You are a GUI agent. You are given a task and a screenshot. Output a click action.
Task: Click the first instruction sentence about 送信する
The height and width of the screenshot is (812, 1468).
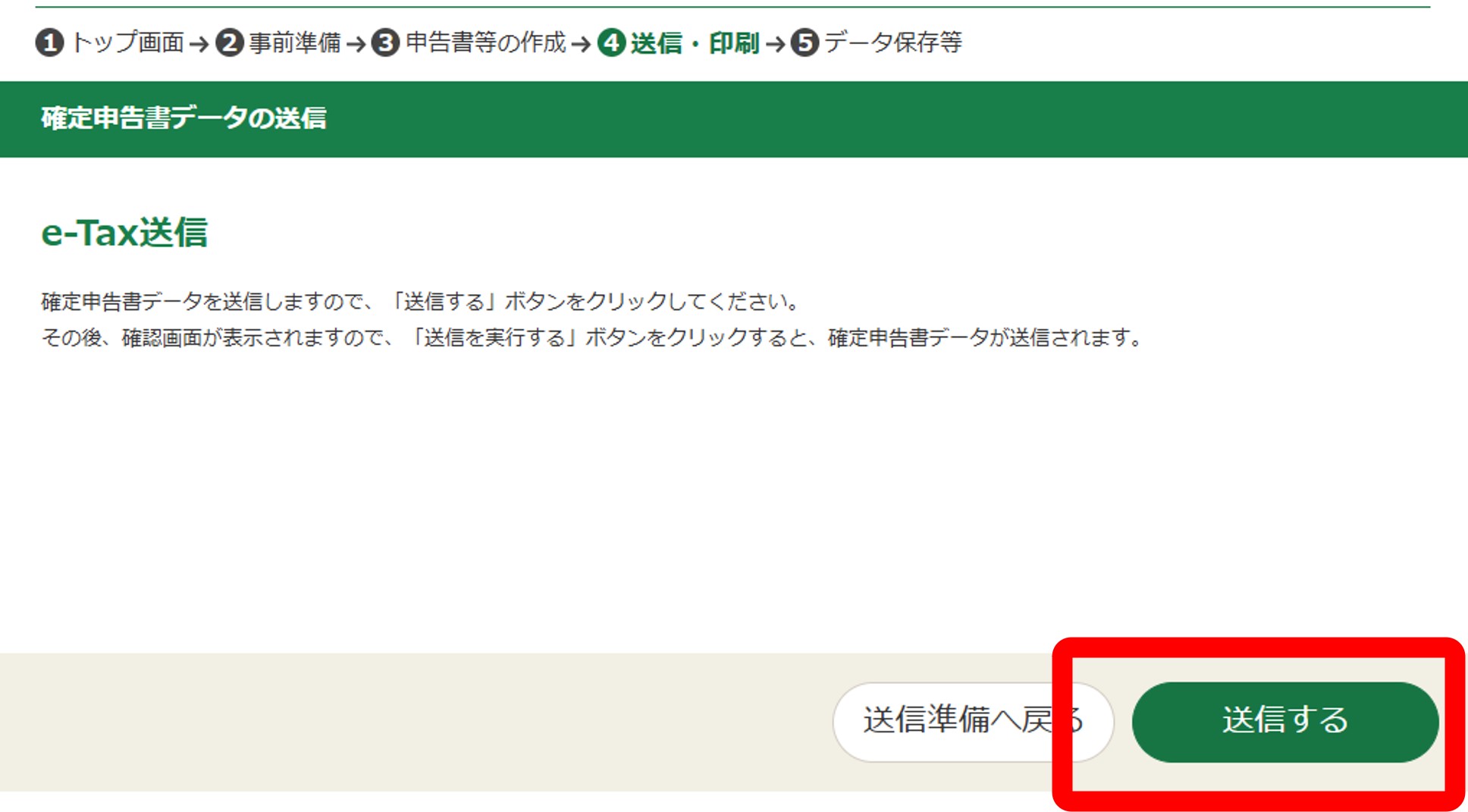422,302
